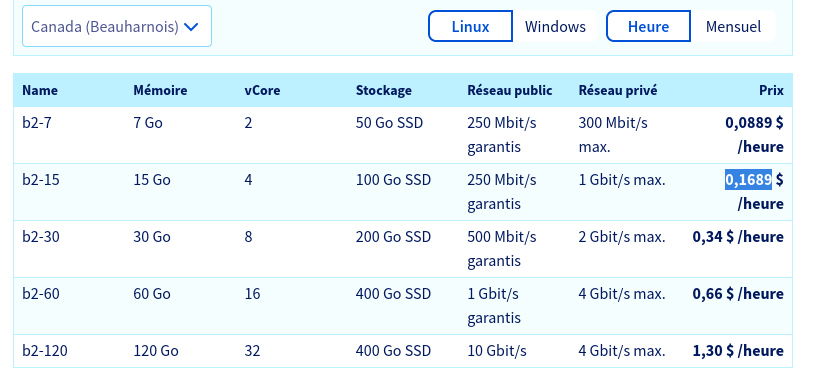Click the 60 Go memory cell
The width and height of the screenshot is (821, 373).
click(x=152, y=294)
